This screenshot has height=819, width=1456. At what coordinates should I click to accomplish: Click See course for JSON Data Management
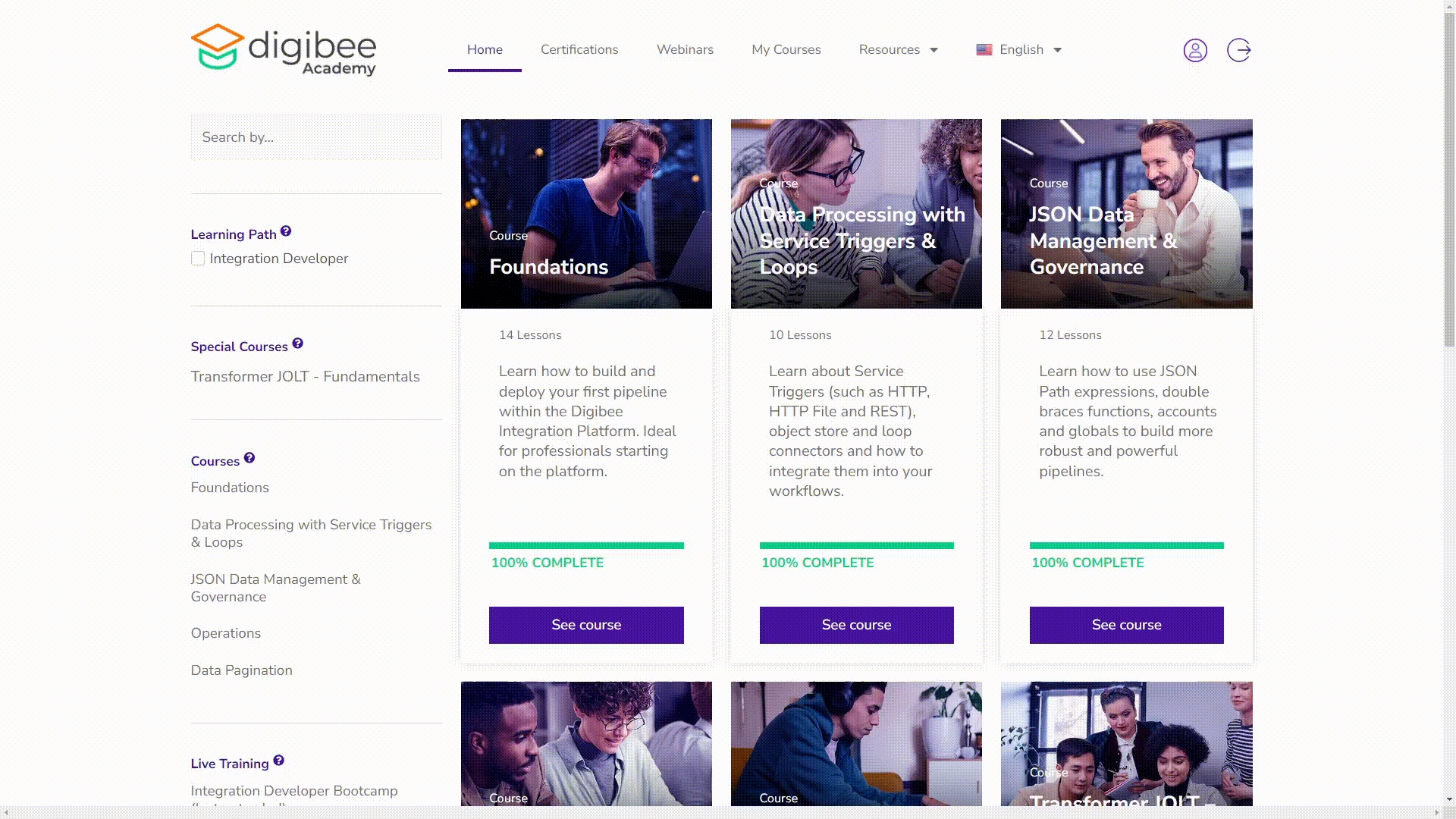[x=1127, y=625]
